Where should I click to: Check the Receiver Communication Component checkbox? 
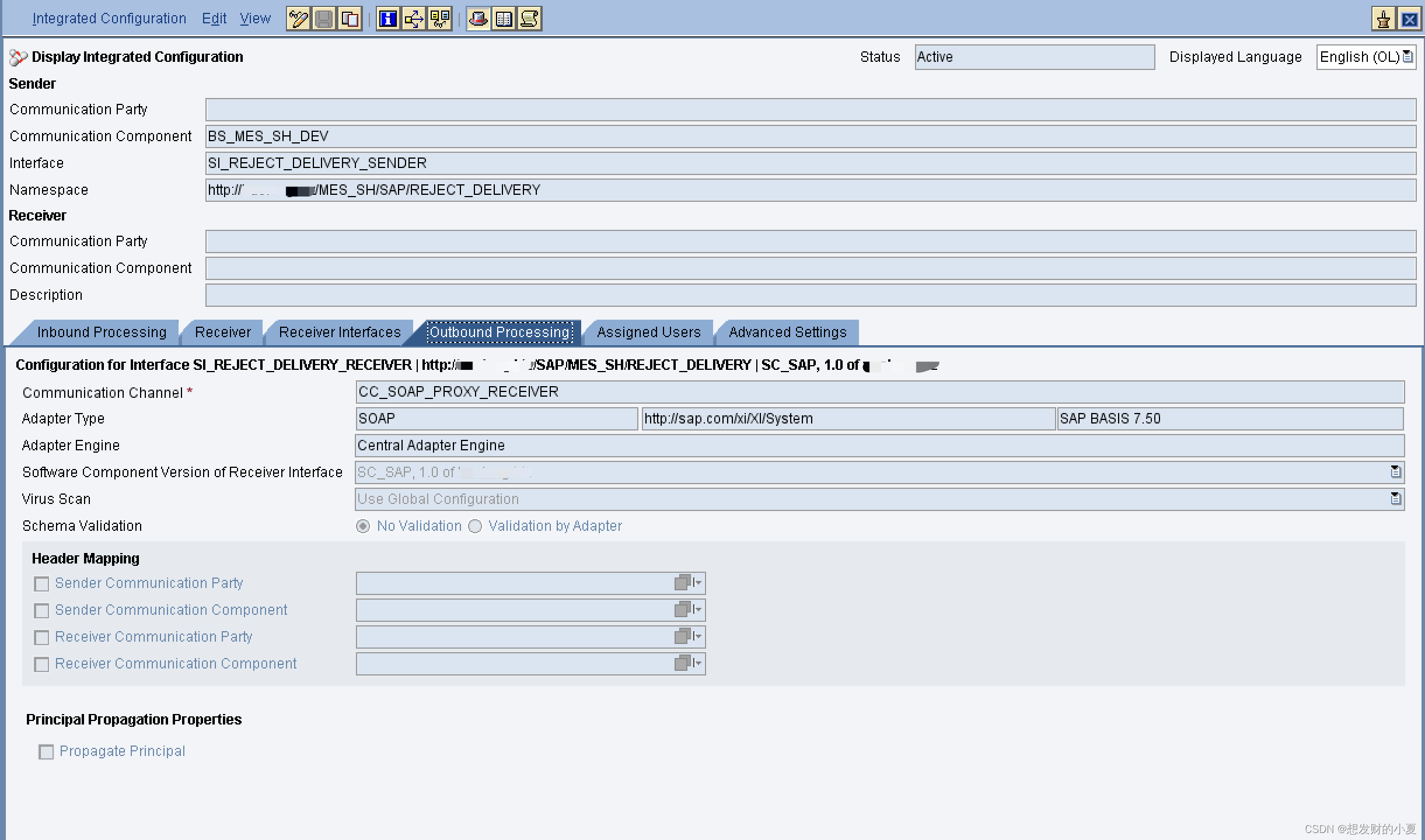pyautogui.click(x=41, y=664)
